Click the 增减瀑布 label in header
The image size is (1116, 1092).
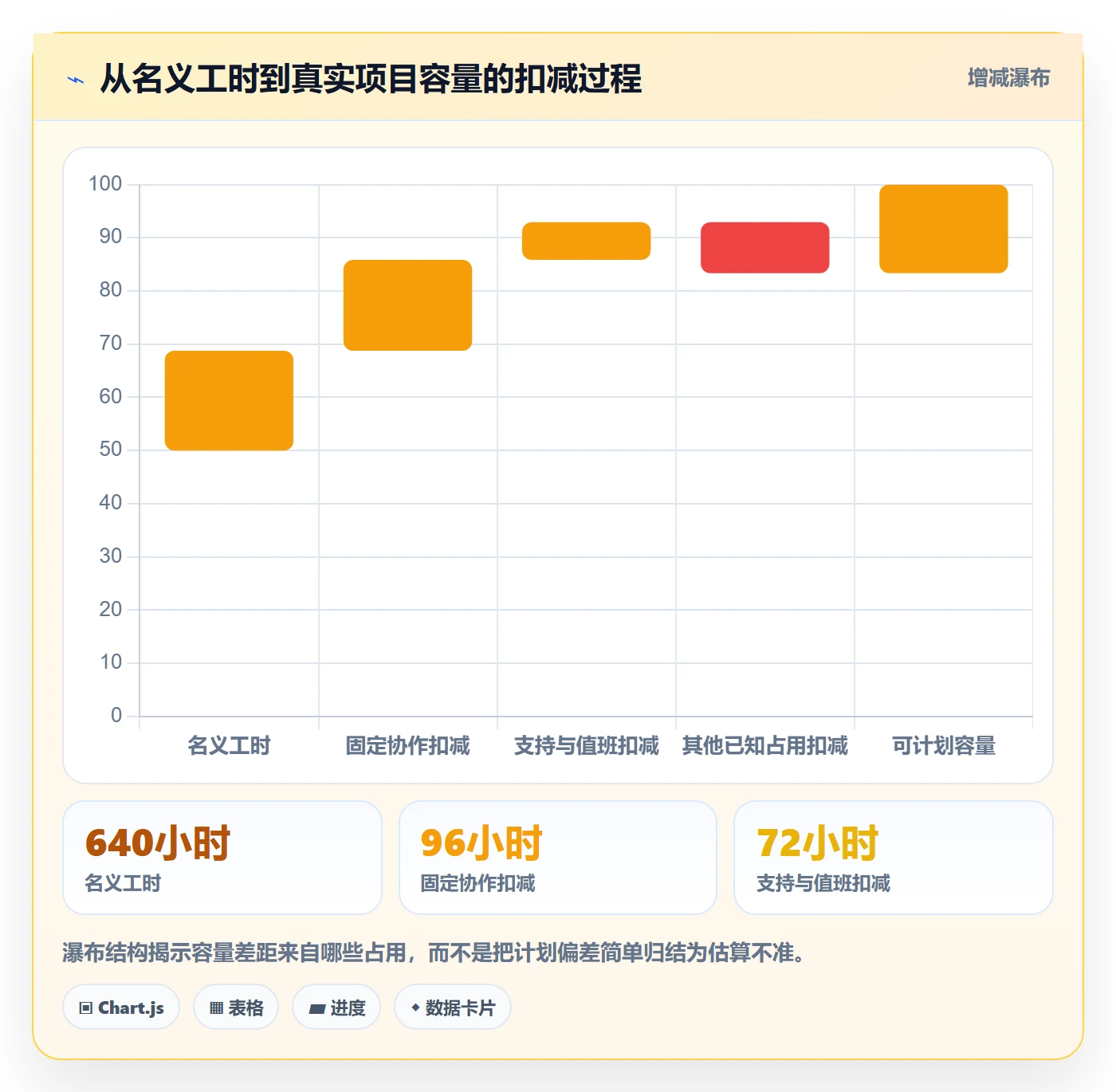pyautogui.click(x=1008, y=78)
